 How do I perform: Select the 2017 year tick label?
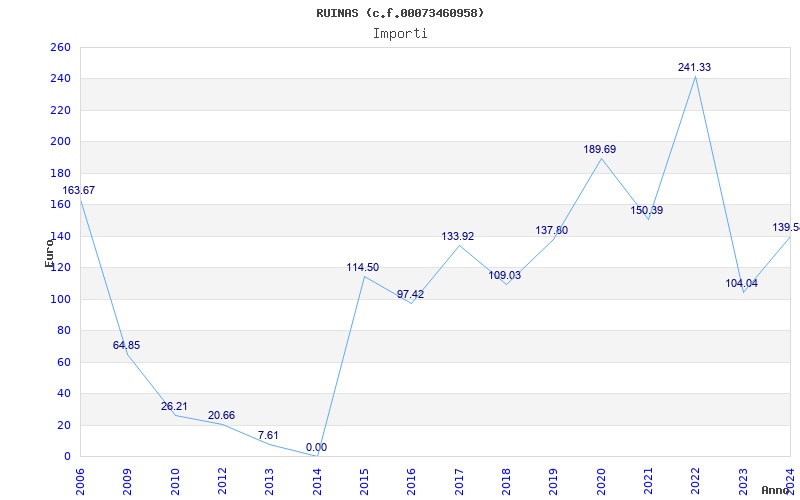[x=459, y=482]
